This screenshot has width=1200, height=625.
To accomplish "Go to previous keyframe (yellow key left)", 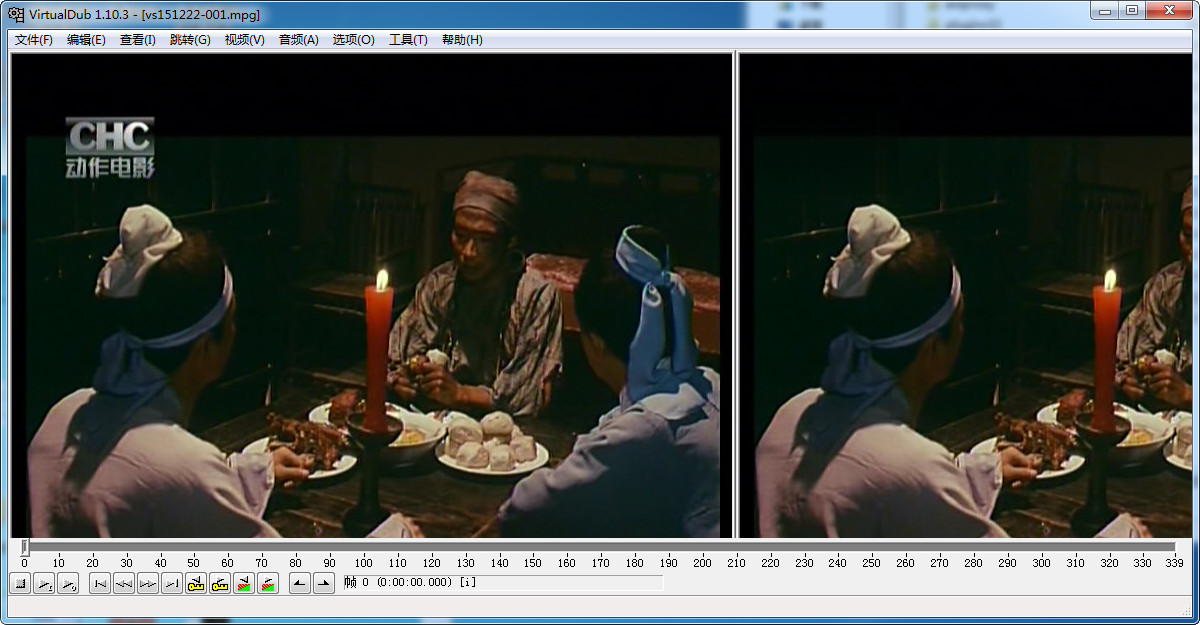I will 196,583.
